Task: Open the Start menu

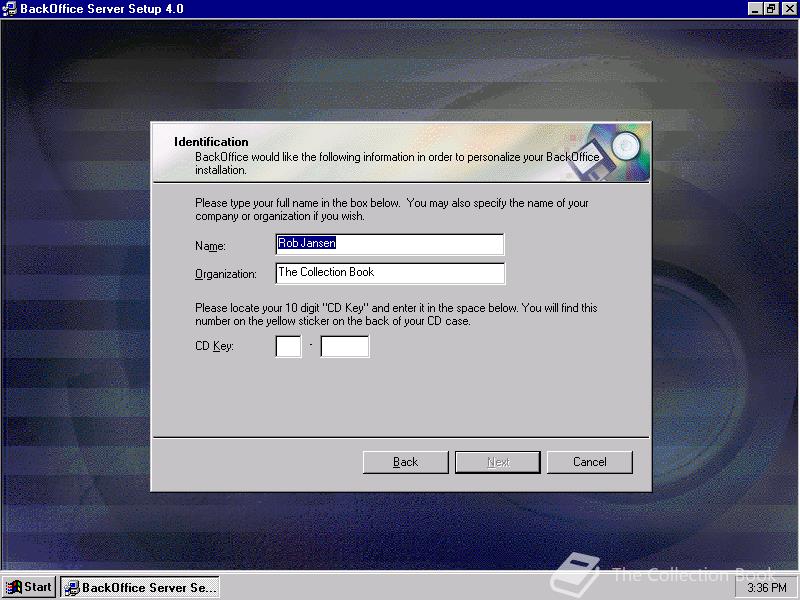Action: pyautogui.click(x=29, y=587)
